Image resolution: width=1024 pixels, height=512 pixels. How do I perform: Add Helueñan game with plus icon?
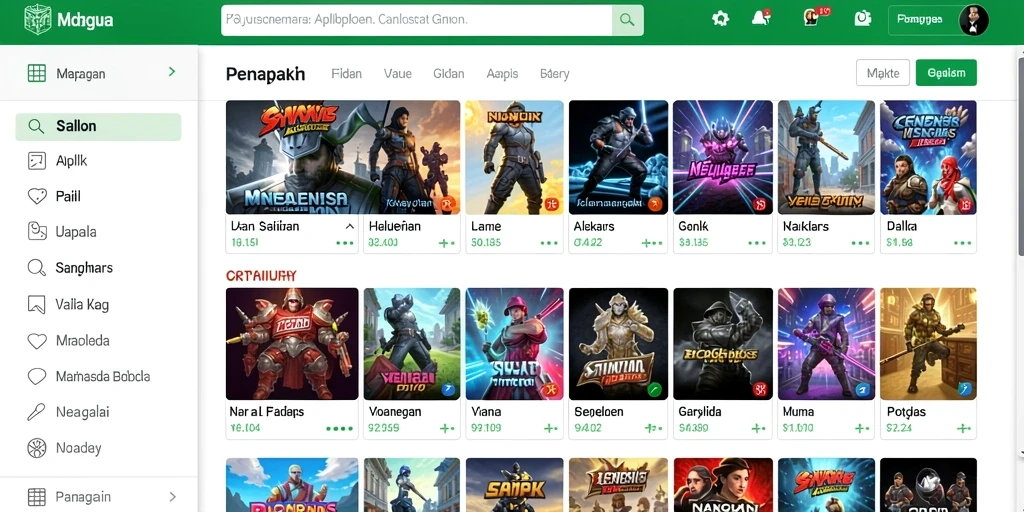click(447, 243)
